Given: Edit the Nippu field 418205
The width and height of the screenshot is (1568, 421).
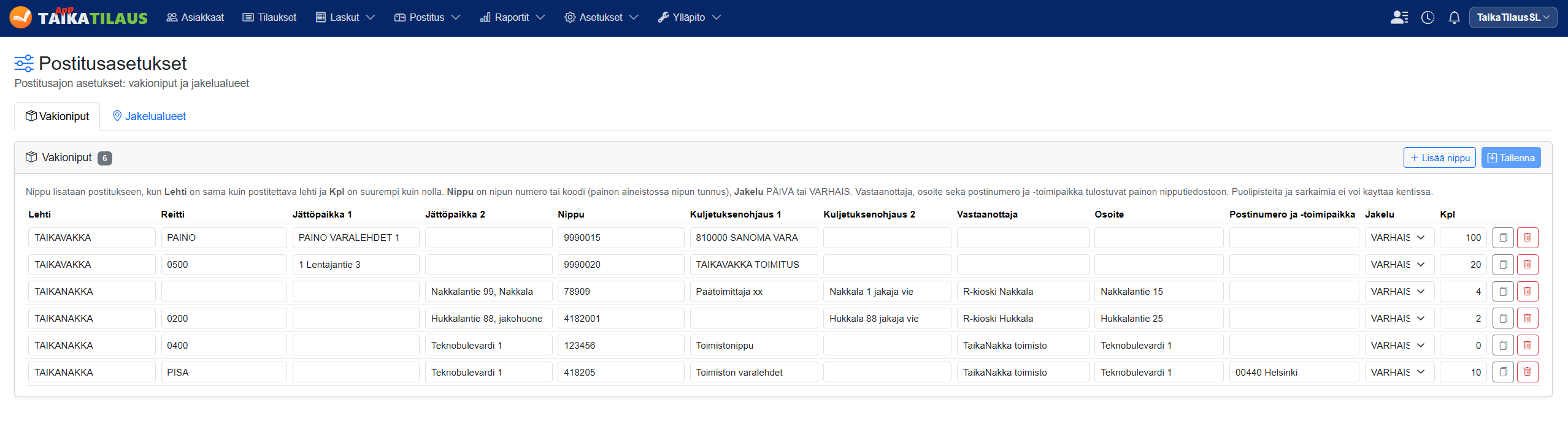Looking at the screenshot, I should tap(621, 372).
